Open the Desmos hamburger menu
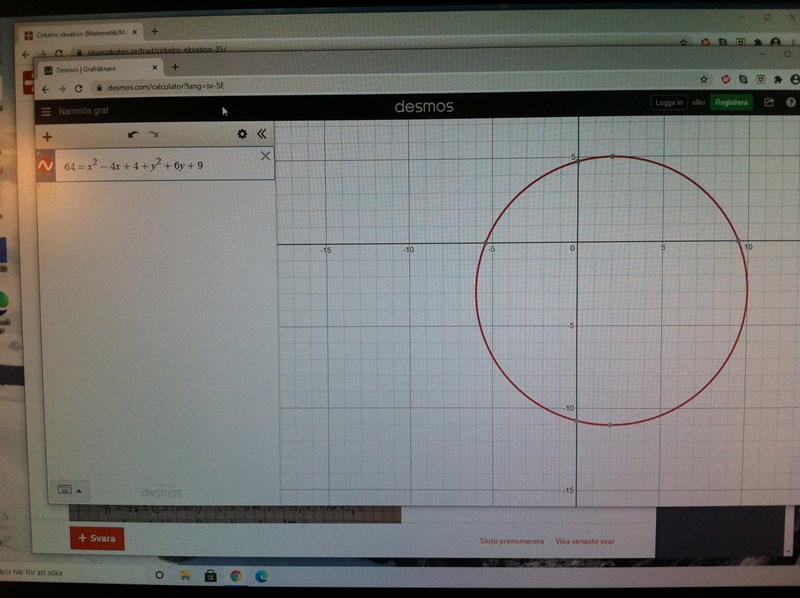 point(46,111)
